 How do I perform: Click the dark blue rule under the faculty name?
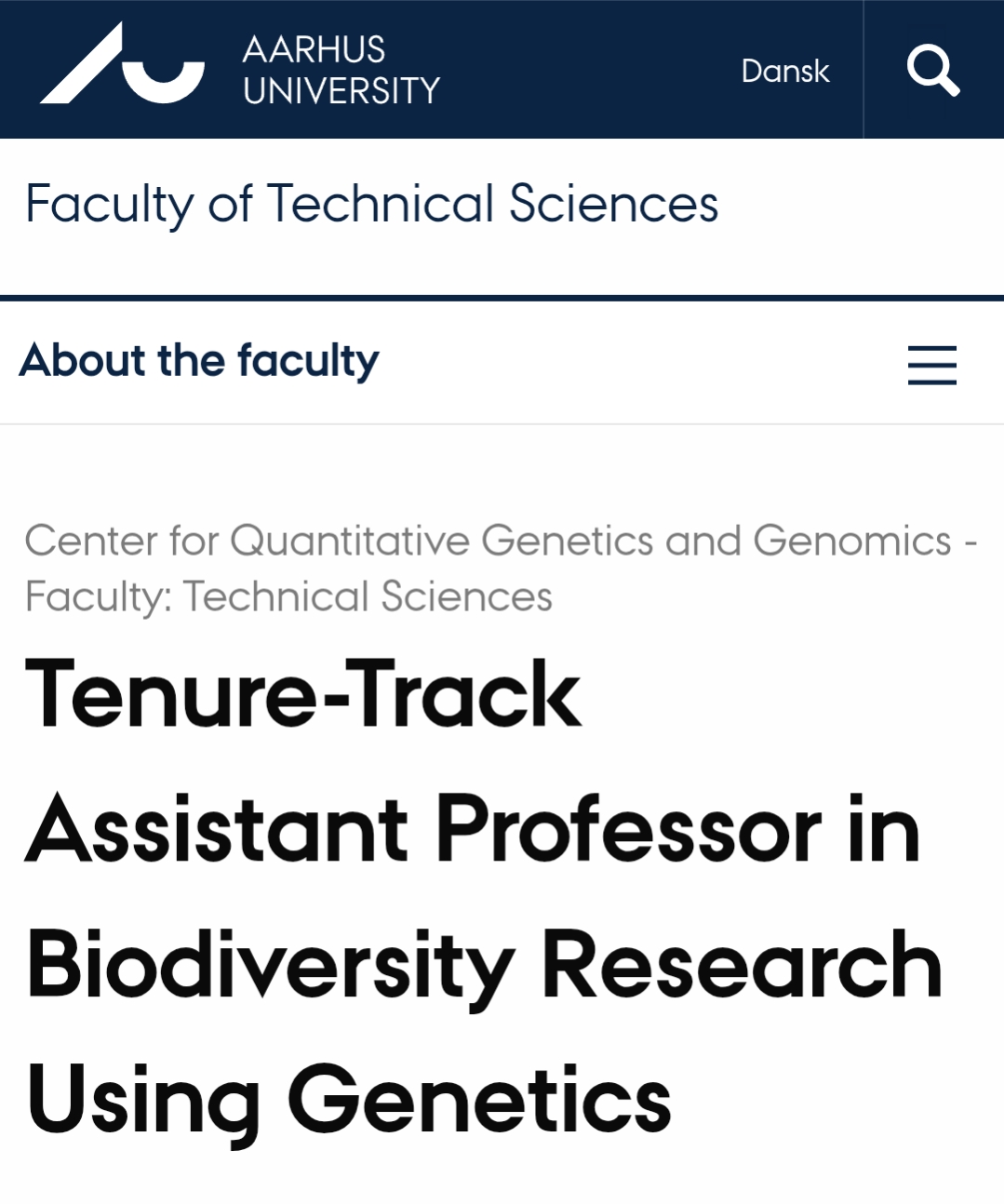click(x=502, y=298)
